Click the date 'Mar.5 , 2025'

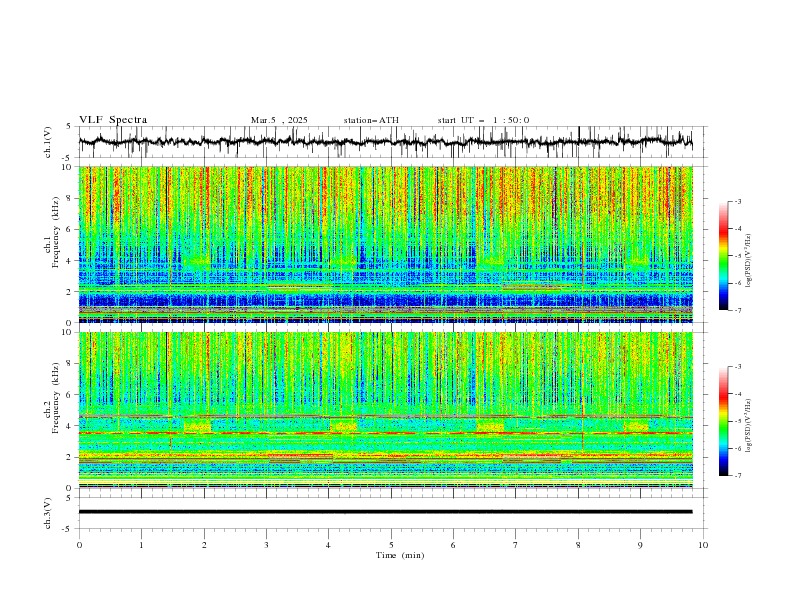point(279,120)
